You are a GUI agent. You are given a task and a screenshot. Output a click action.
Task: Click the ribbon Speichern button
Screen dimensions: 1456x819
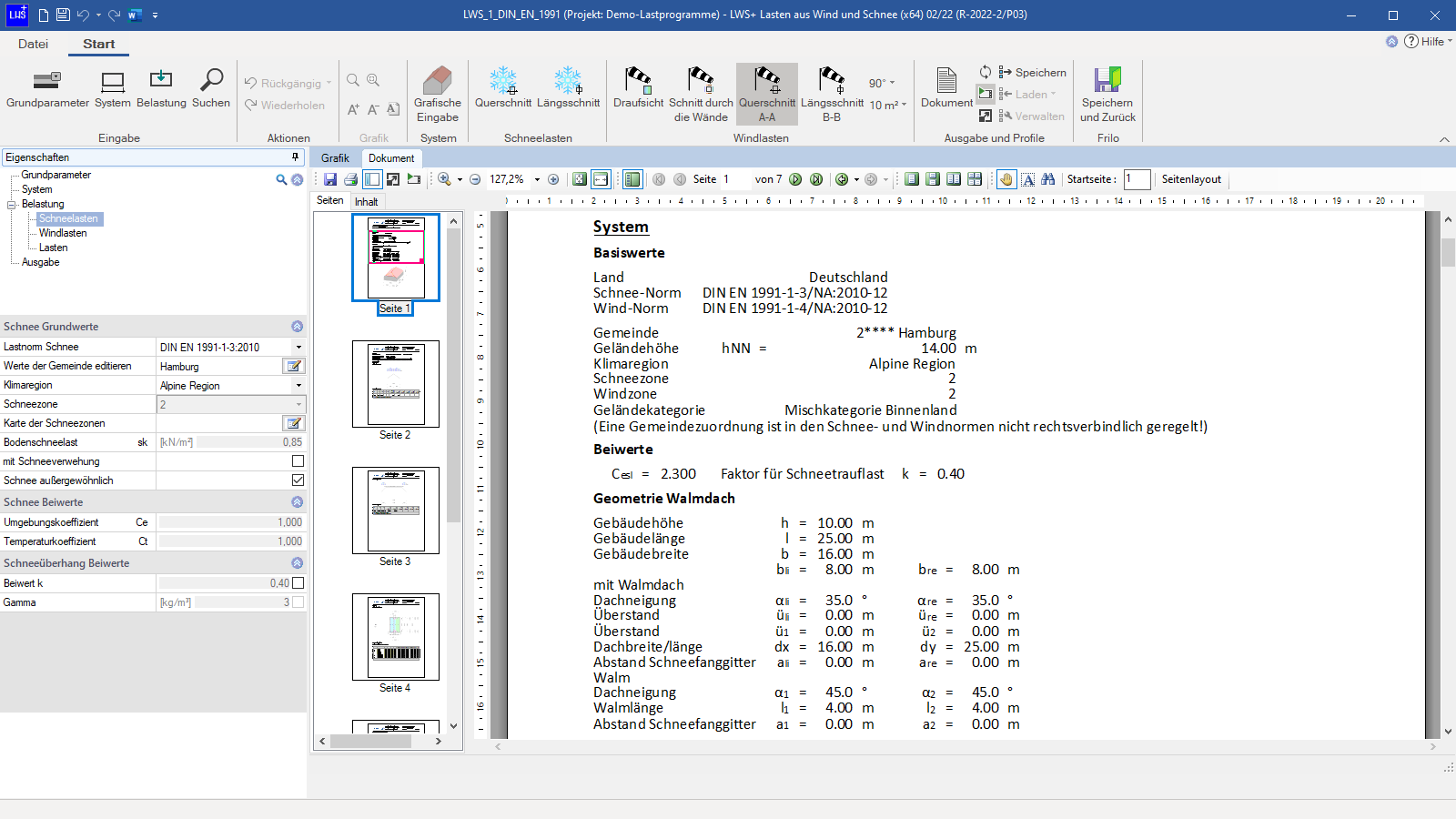click(1033, 73)
